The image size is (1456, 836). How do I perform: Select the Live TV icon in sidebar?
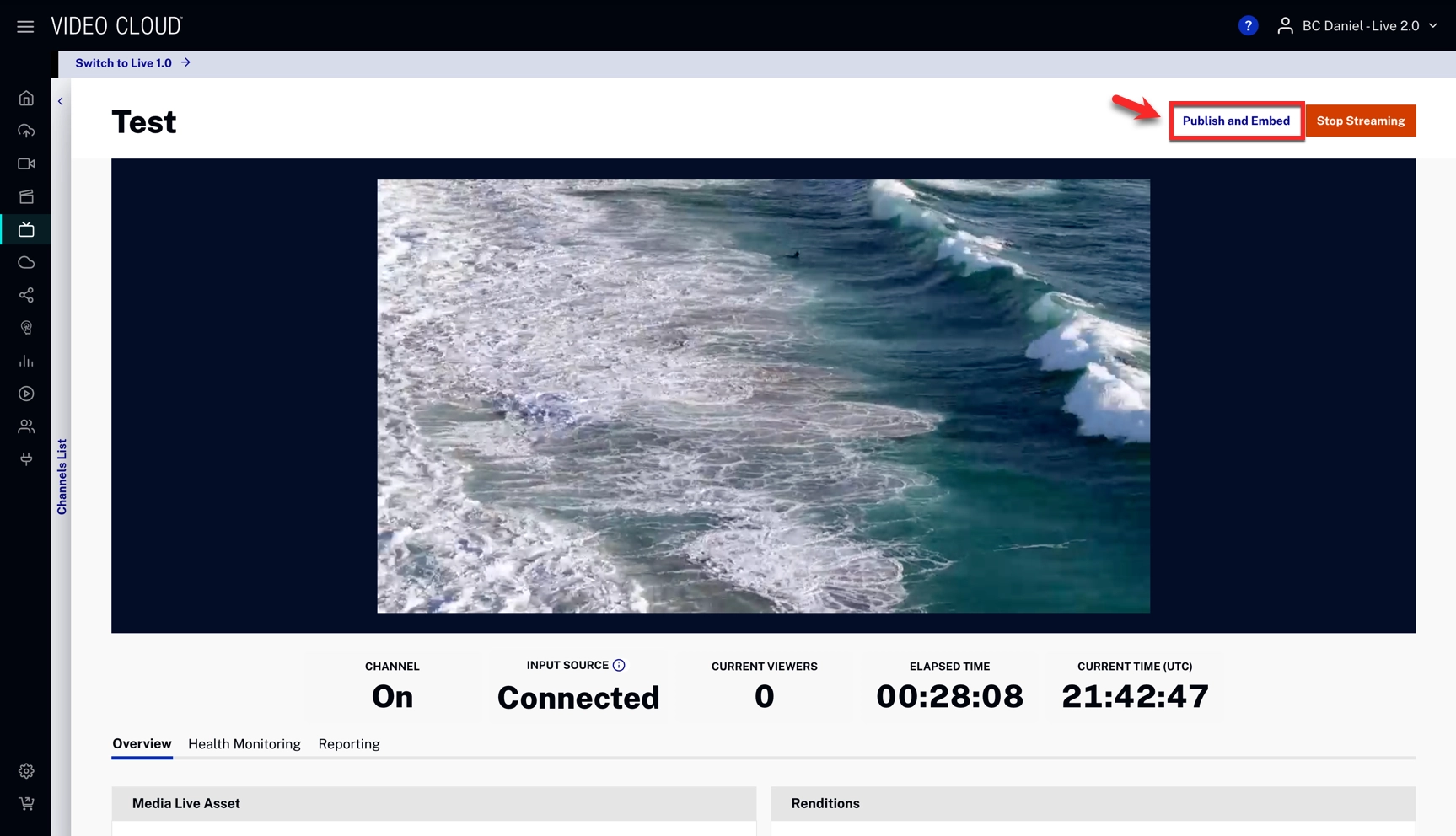(x=26, y=229)
